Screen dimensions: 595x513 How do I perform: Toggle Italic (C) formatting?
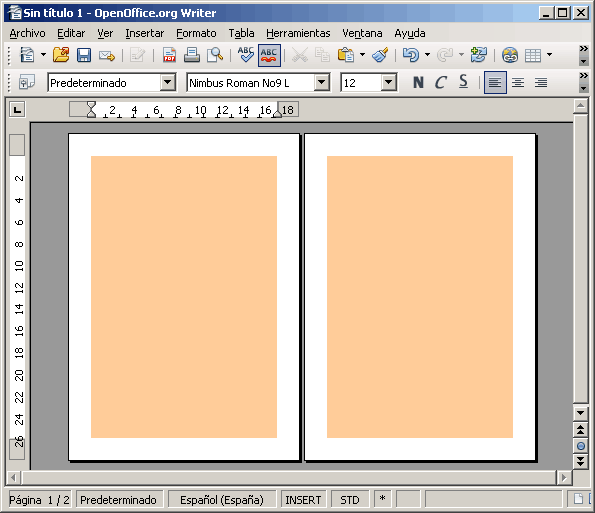(441, 82)
